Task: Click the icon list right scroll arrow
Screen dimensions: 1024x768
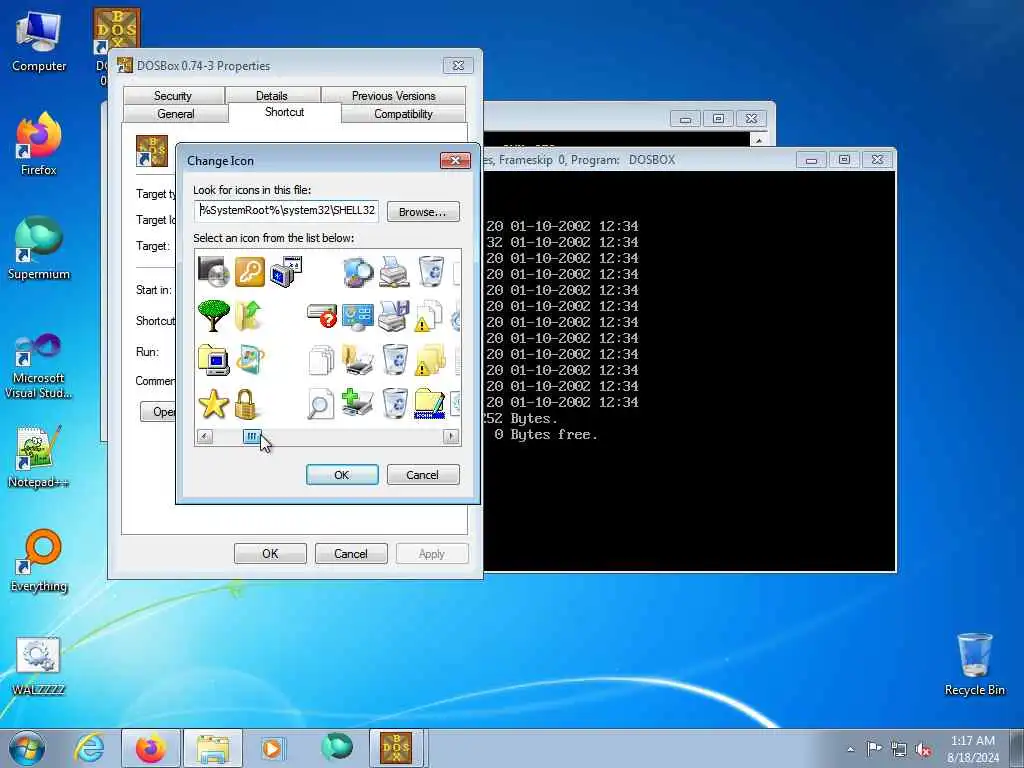Action: pyautogui.click(x=451, y=436)
